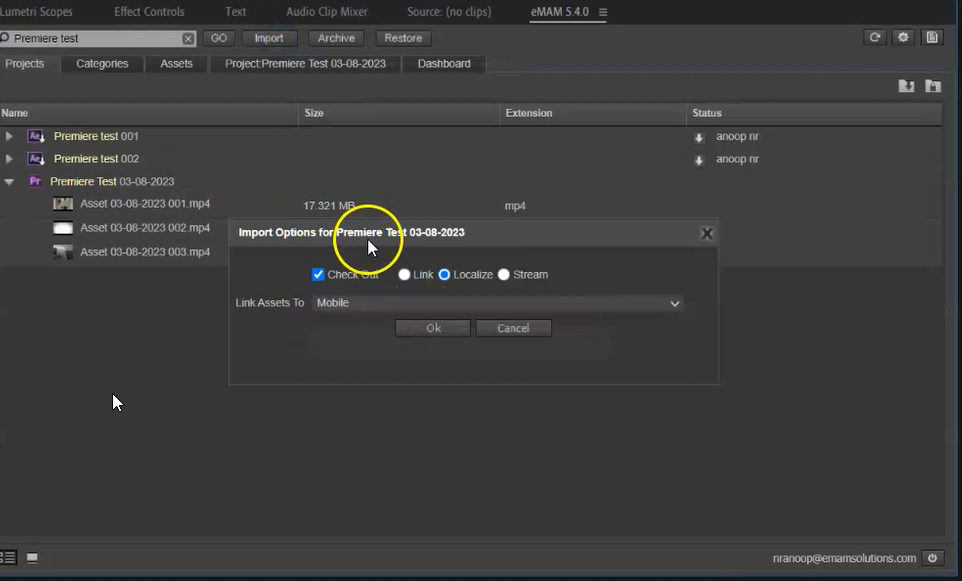Select Premiere test 001 project name
This screenshot has width=962, height=581.
pos(96,136)
